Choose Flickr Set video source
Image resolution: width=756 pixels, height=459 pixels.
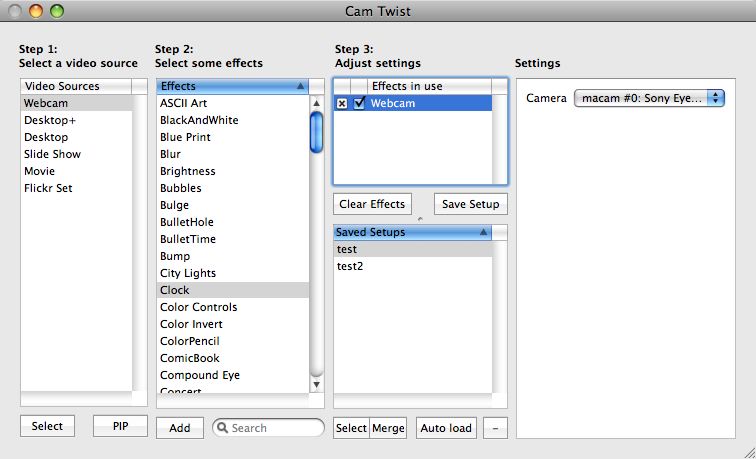tap(48, 188)
